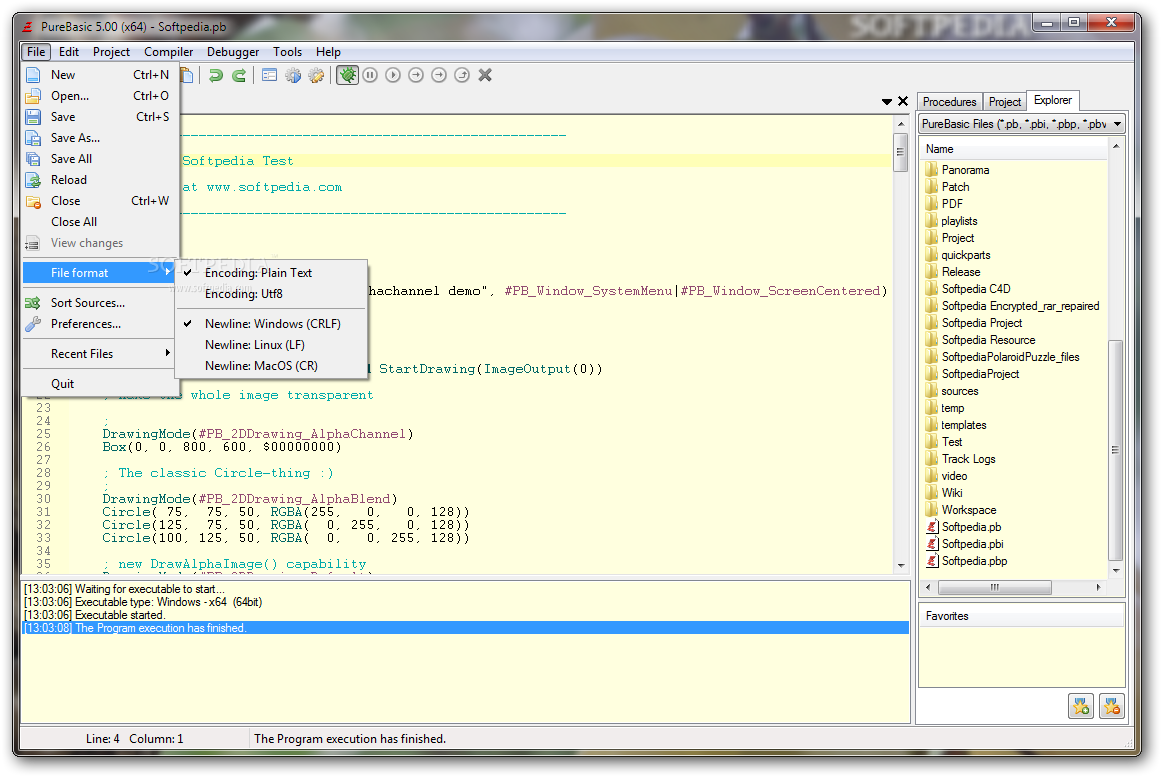Click the add favorite icon button
Screen dimensions: 1162x777
(1081, 706)
